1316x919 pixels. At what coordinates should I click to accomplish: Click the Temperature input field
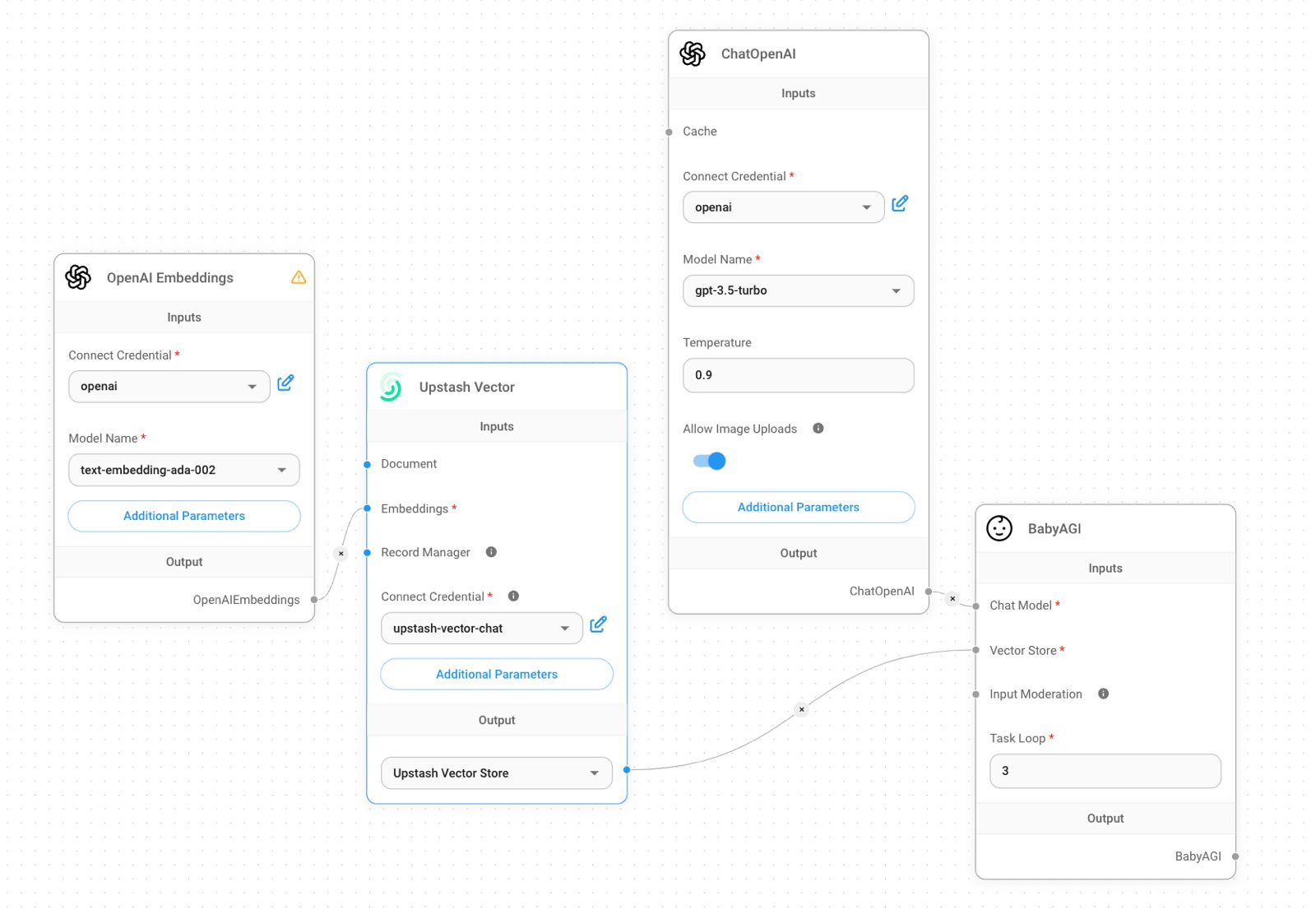pos(798,375)
